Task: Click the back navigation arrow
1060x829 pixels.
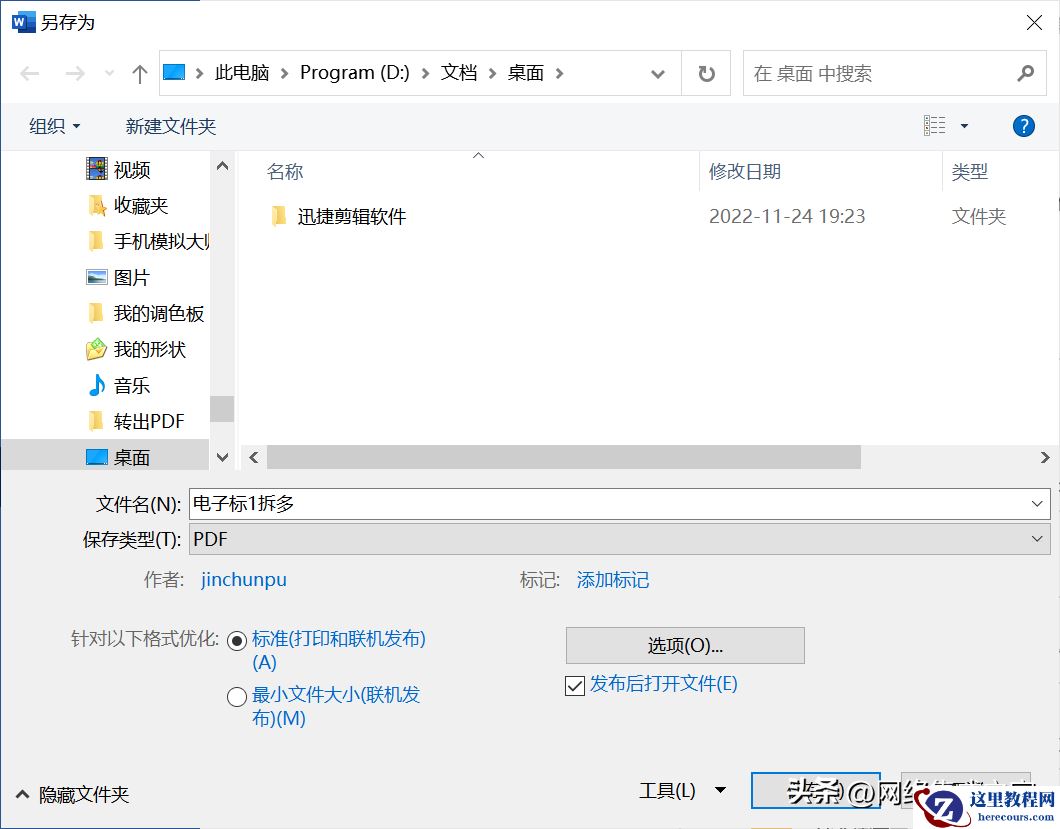Action: [29, 73]
